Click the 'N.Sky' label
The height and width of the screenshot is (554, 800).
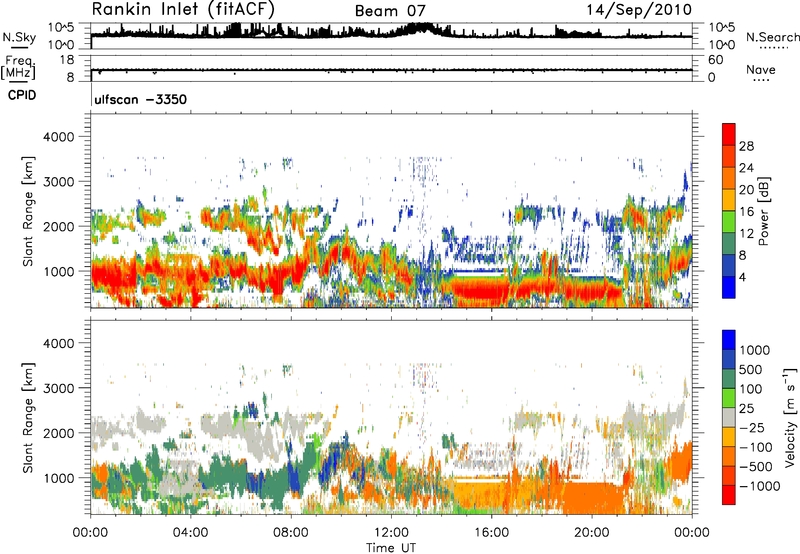19,38
